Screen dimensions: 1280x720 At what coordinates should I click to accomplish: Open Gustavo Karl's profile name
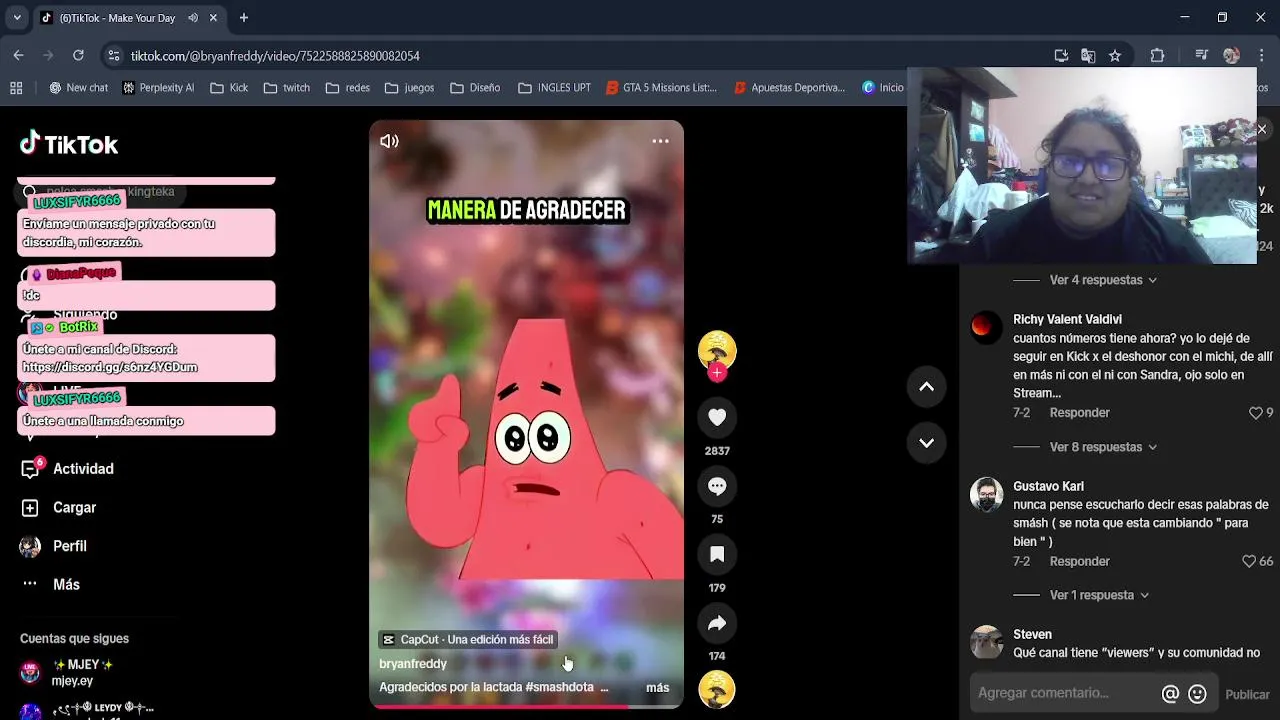click(1048, 487)
